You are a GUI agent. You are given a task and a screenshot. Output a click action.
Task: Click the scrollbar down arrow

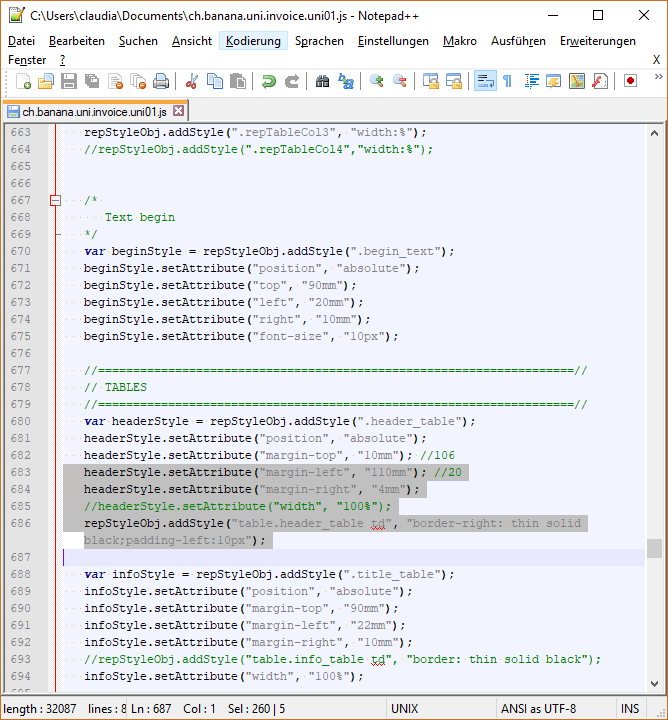(654, 683)
